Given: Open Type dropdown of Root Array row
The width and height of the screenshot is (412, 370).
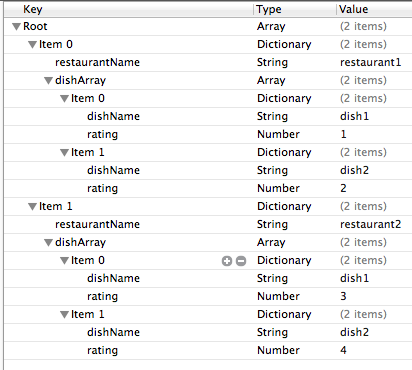Looking at the screenshot, I should (x=271, y=27).
